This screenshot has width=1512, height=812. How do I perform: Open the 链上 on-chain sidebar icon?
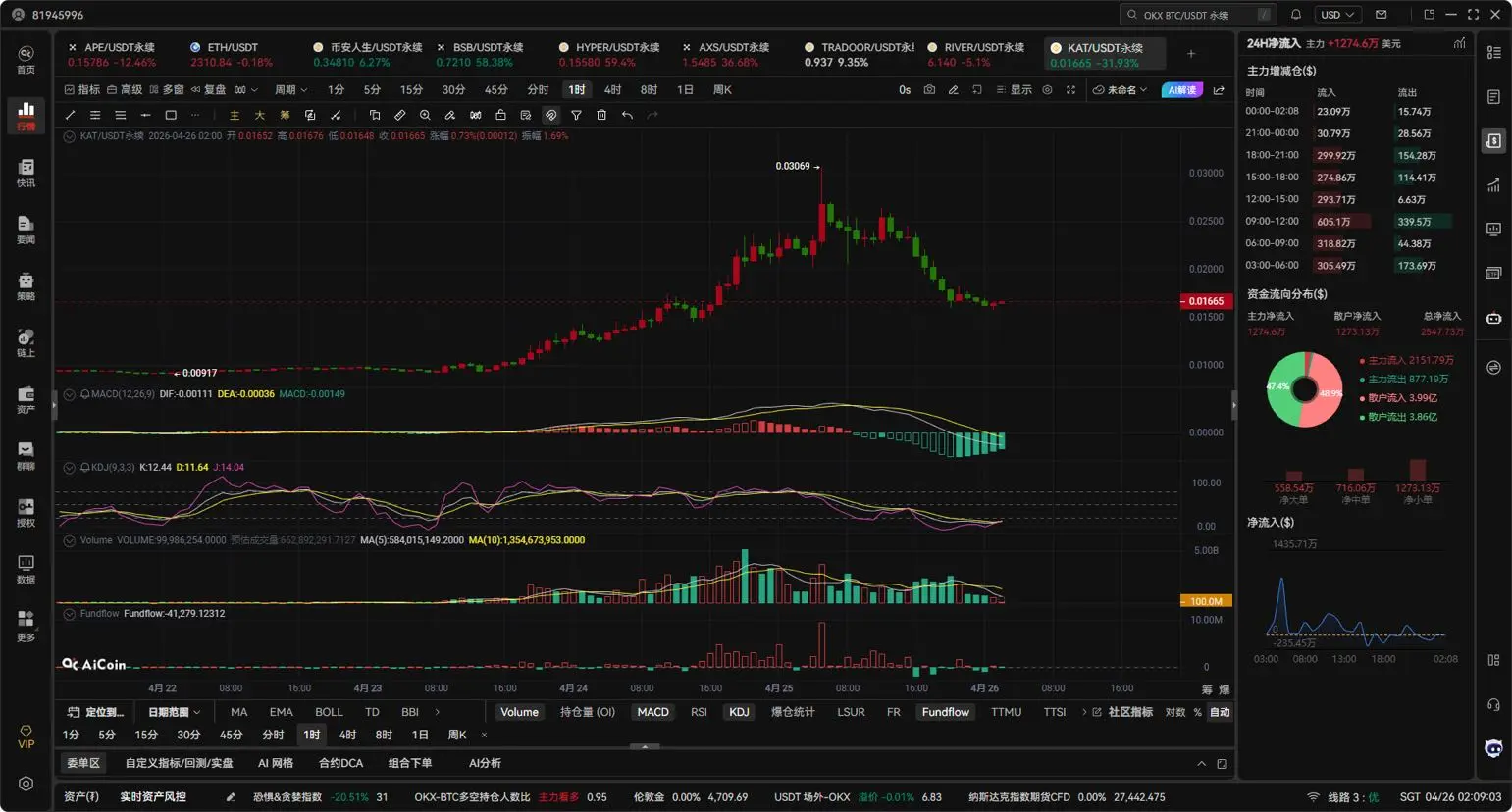pyautogui.click(x=26, y=343)
